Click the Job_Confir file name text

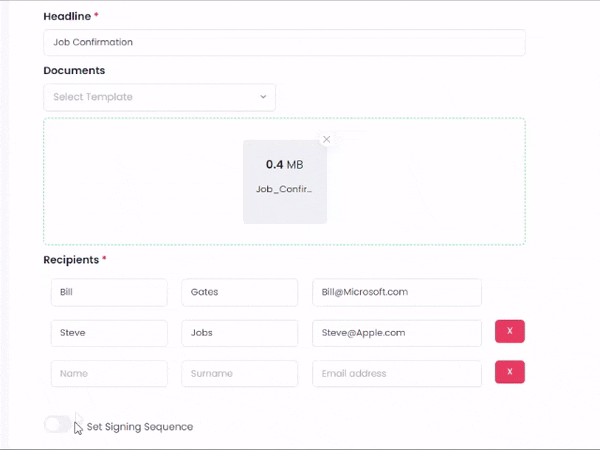click(284, 189)
